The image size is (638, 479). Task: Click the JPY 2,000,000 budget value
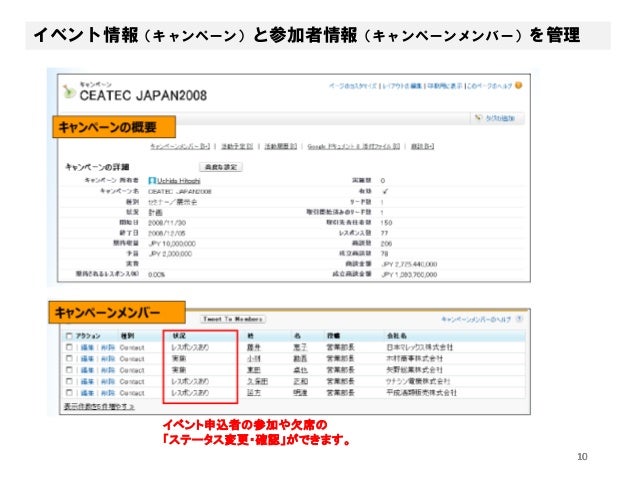click(170, 254)
